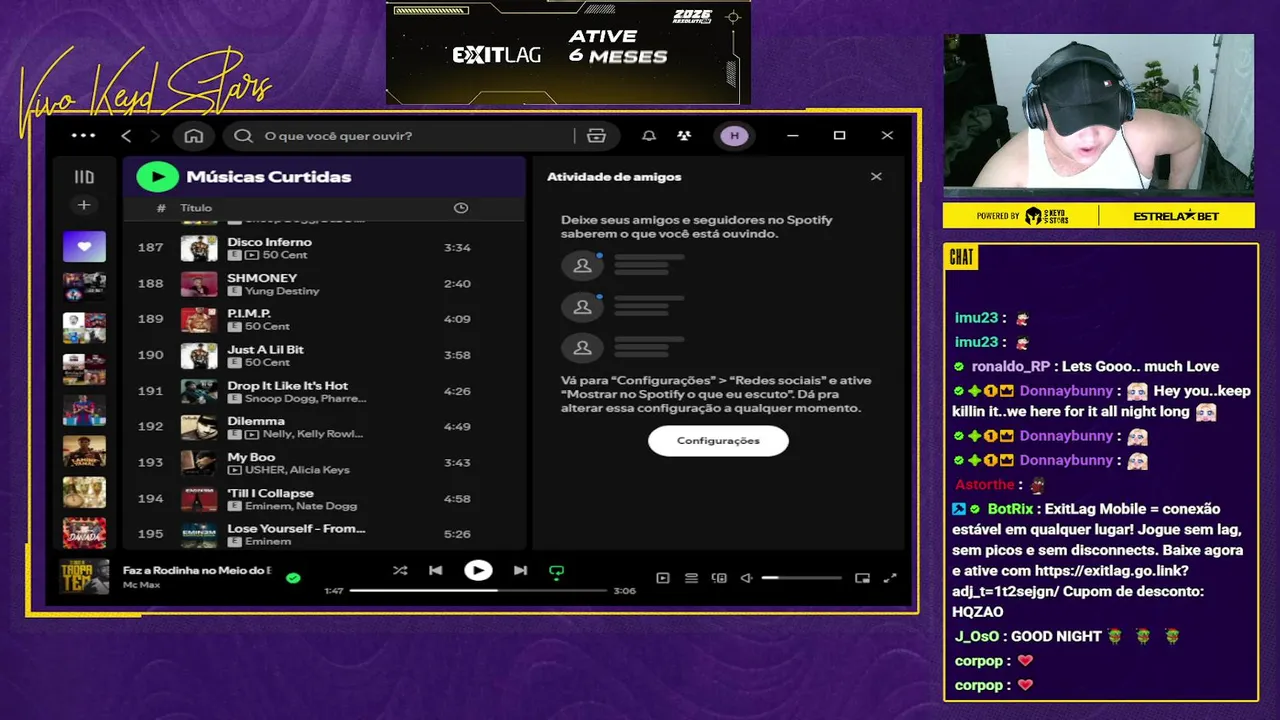Open the profile avatar 'H' menu

[x=734, y=135]
